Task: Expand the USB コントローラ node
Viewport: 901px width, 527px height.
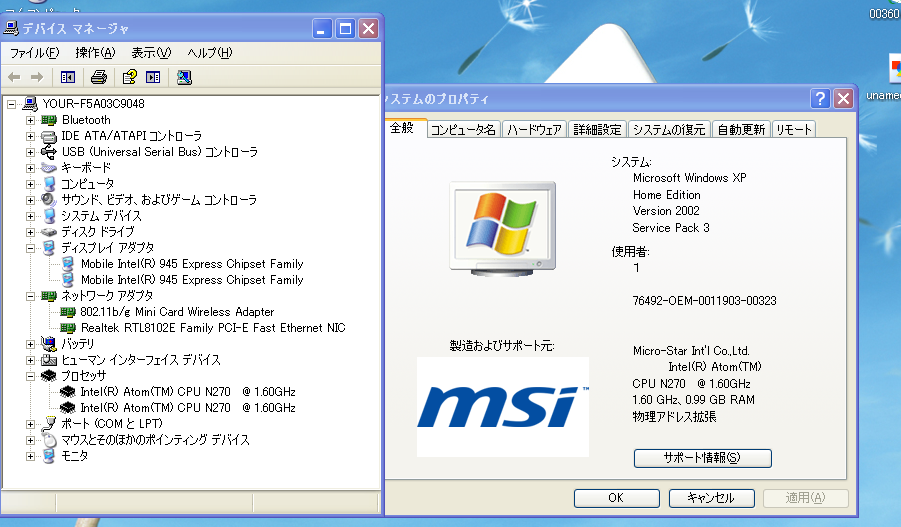Action: [x=30, y=152]
